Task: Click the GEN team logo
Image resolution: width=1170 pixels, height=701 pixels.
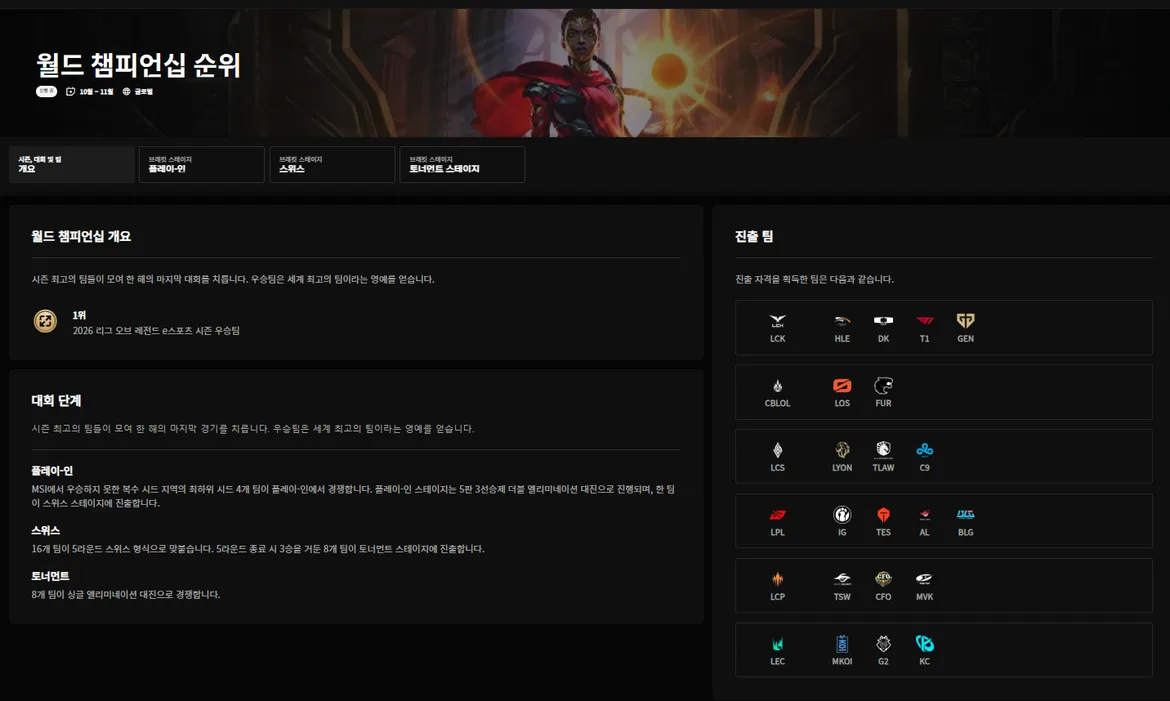Action: click(x=966, y=321)
